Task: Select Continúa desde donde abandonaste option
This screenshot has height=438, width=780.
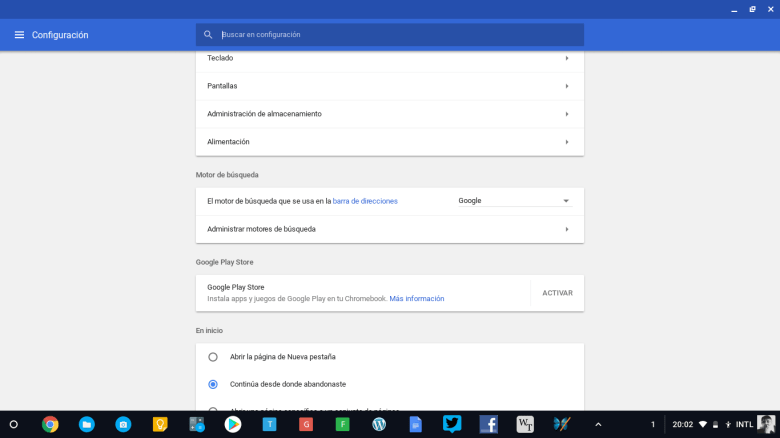Action: click(x=212, y=384)
